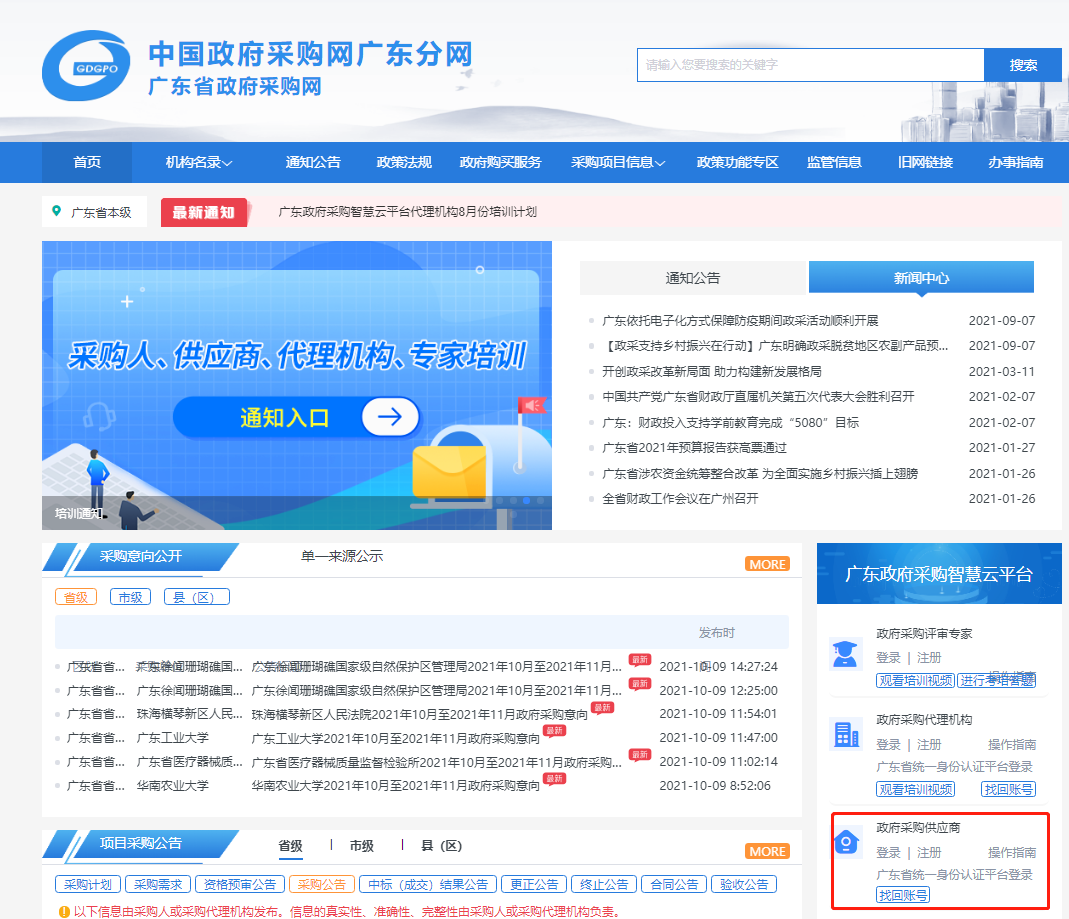The width and height of the screenshot is (1069, 919).
Task: Click MORE in 项目采购公告 section
Action: 768,851
